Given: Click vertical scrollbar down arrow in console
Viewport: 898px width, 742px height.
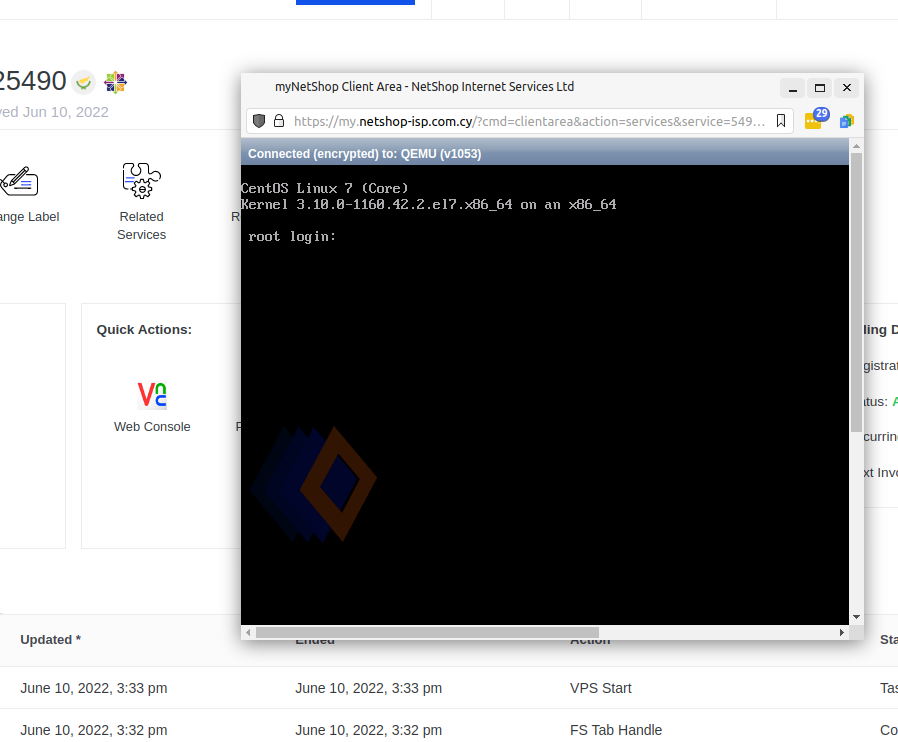Looking at the screenshot, I should pyautogui.click(x=856, y=617).
